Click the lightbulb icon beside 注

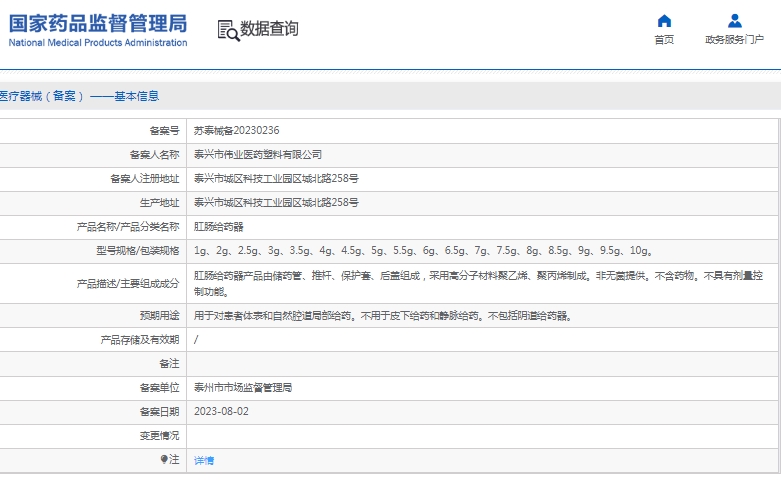click(164, 459)
